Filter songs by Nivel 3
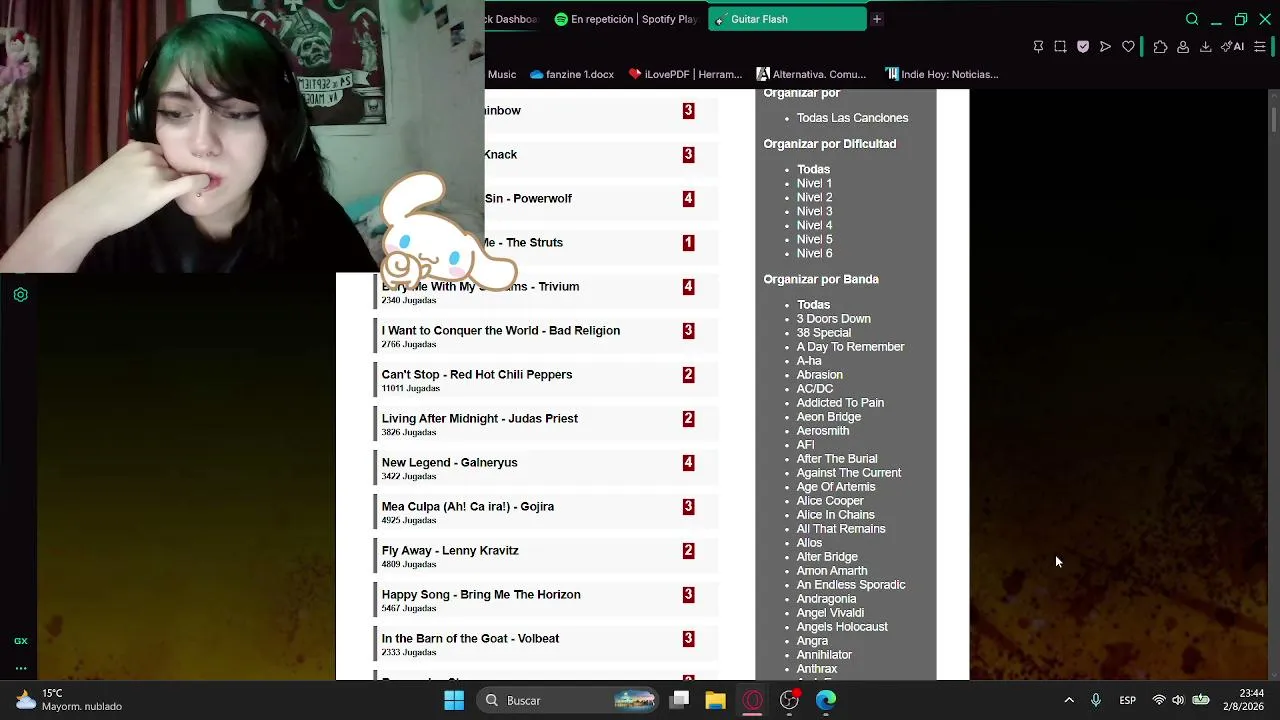 tap(814, 212)
